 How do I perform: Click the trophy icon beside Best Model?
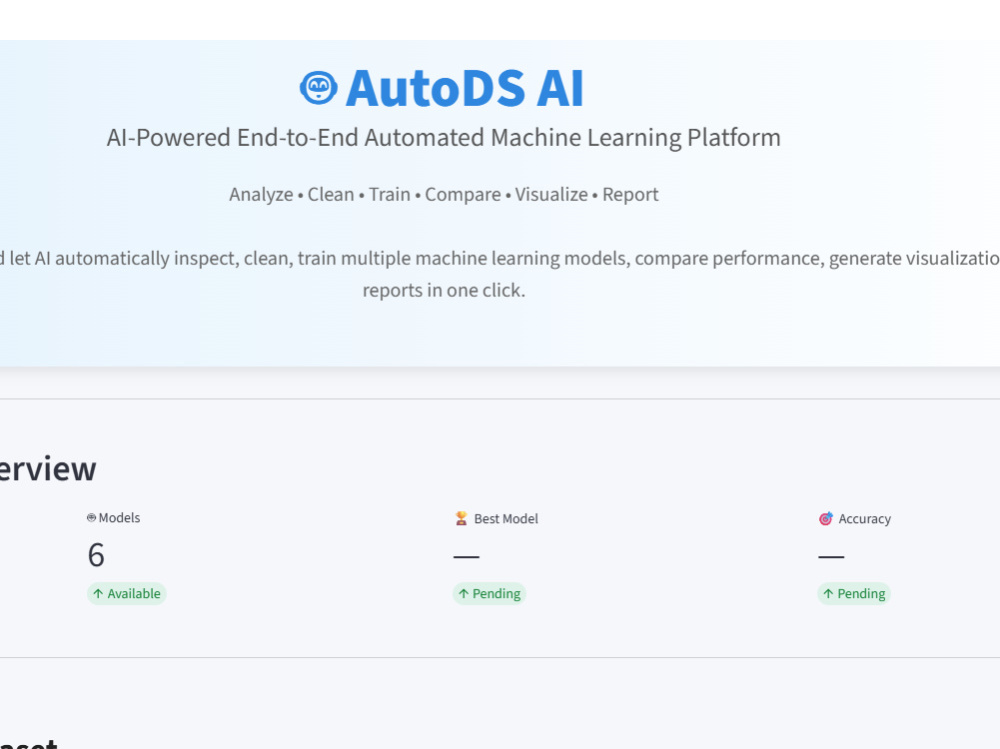pyautogui.click(x=461, y=518)
